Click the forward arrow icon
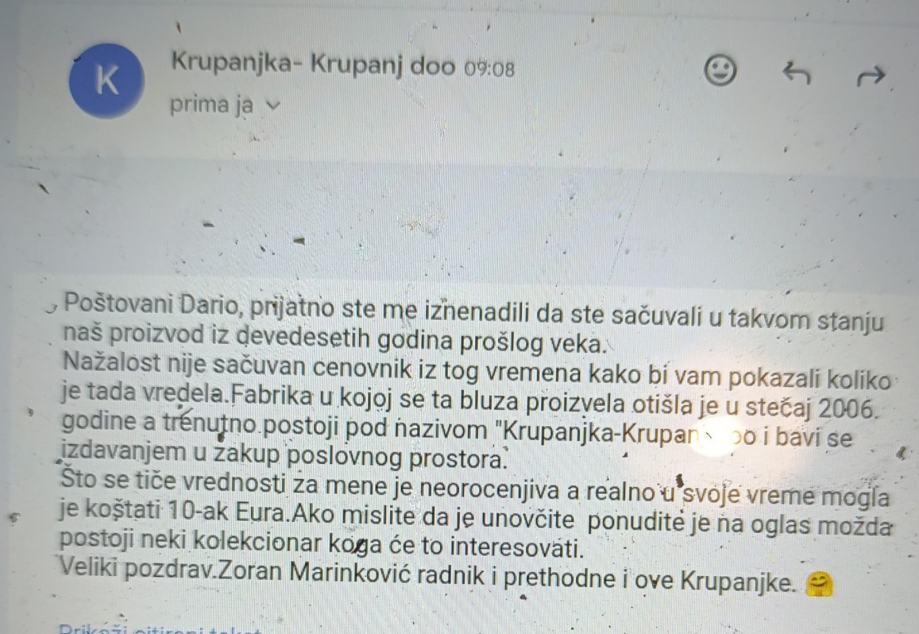The image size is (919, 634). coord(870,76)
